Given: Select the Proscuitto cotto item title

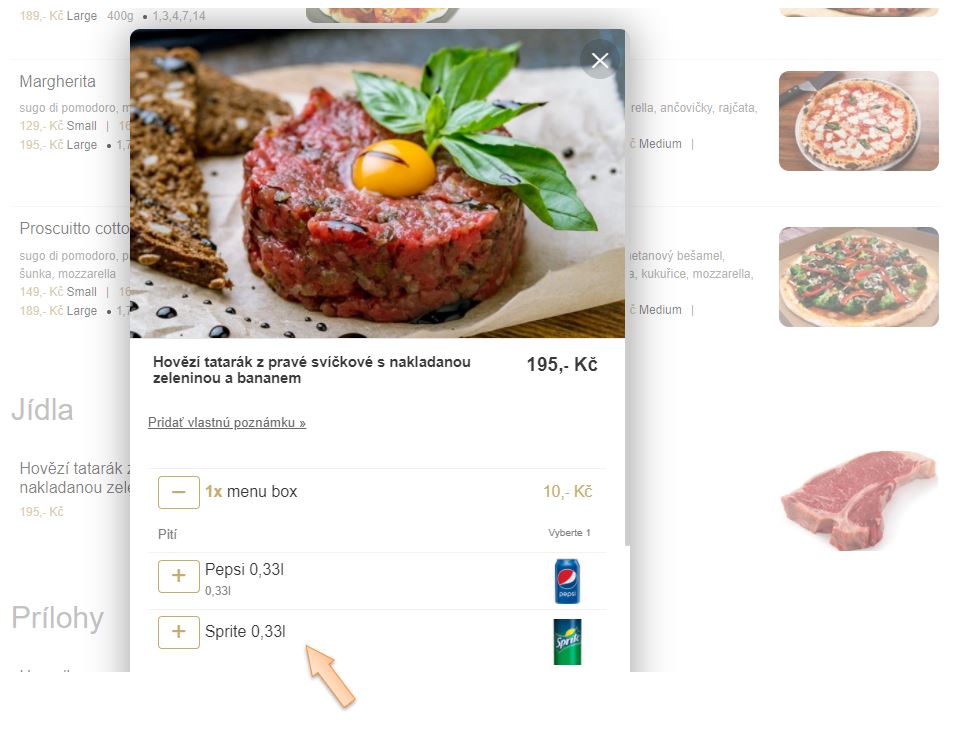Looking at the screenshot, I should [x=75, y=229].
